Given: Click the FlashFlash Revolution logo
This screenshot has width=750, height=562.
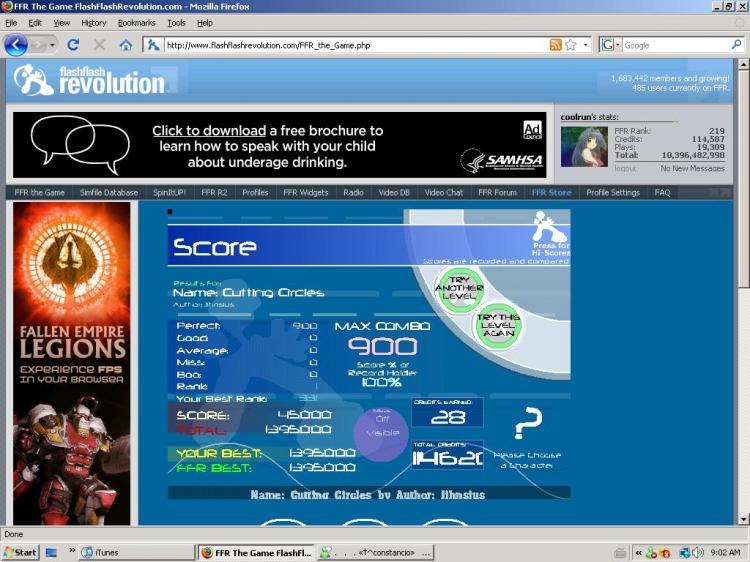Looking at the screenshot, I should pos(89,80).
